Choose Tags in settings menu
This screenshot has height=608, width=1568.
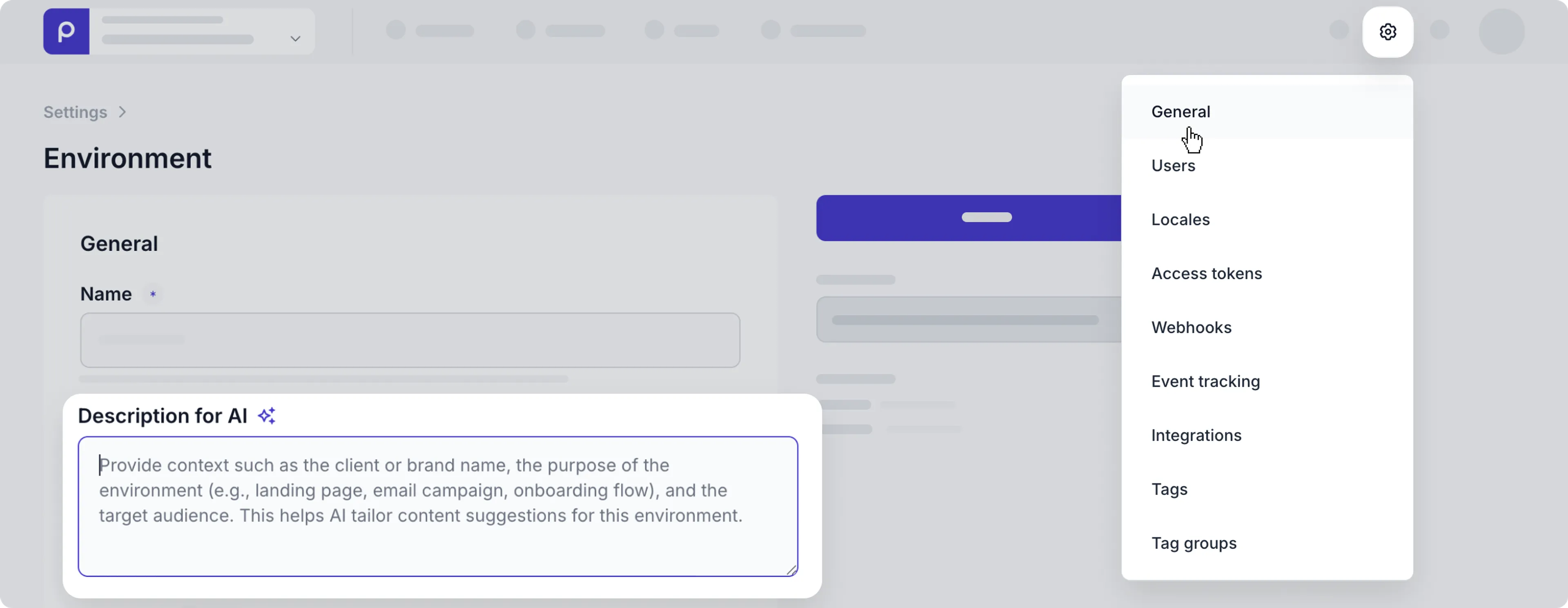[1169, 489]
